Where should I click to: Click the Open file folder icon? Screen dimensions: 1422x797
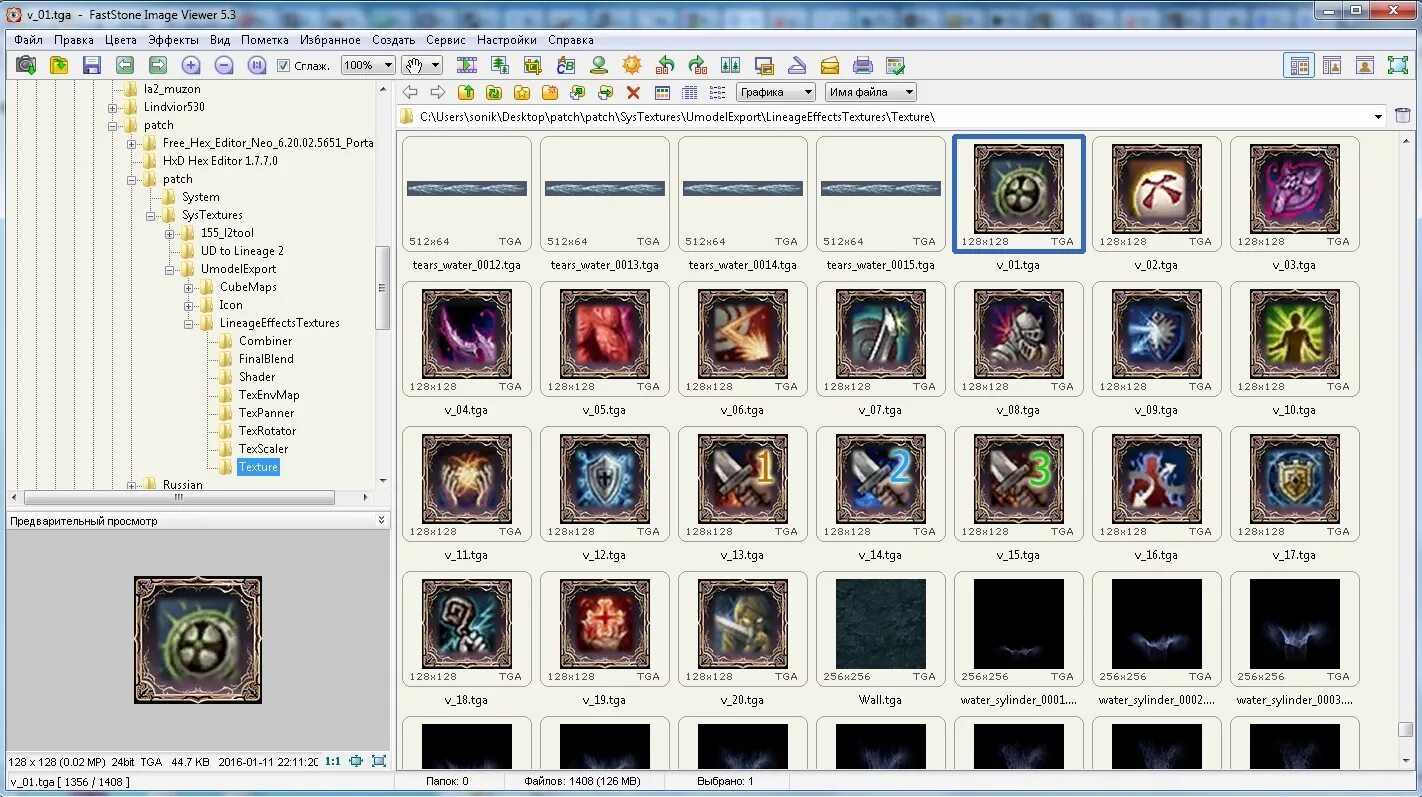pyautogui.click(x=59, y=65)
